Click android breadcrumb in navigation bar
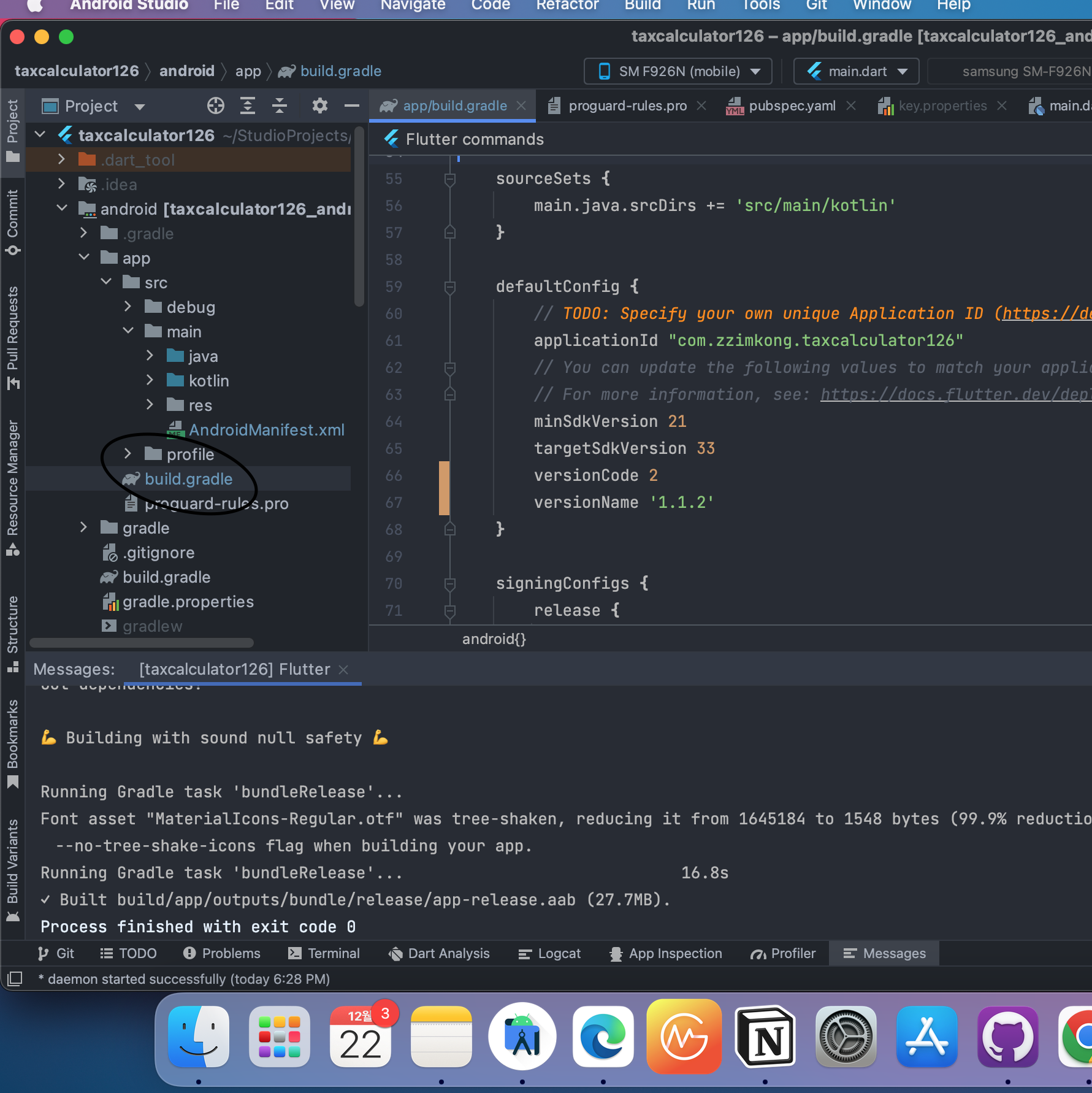The image size is (1092, 1093). [187, 71]
